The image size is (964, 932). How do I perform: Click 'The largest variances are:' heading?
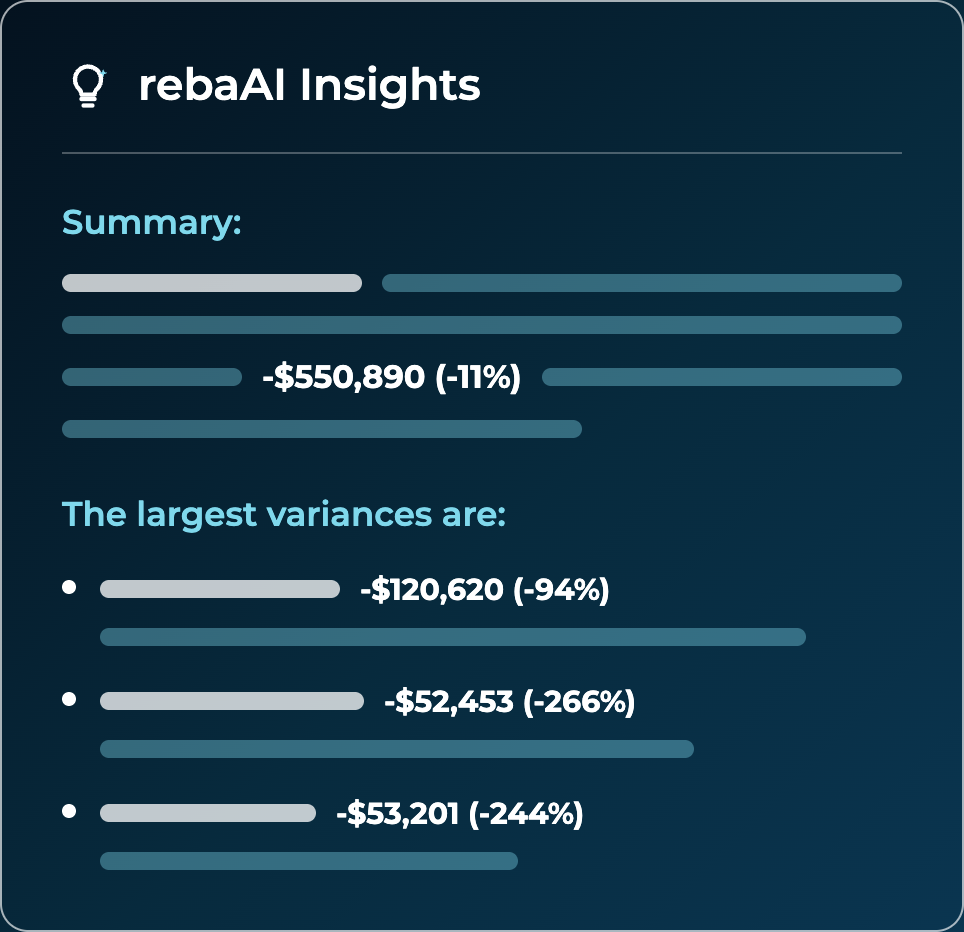coord(283,514)
